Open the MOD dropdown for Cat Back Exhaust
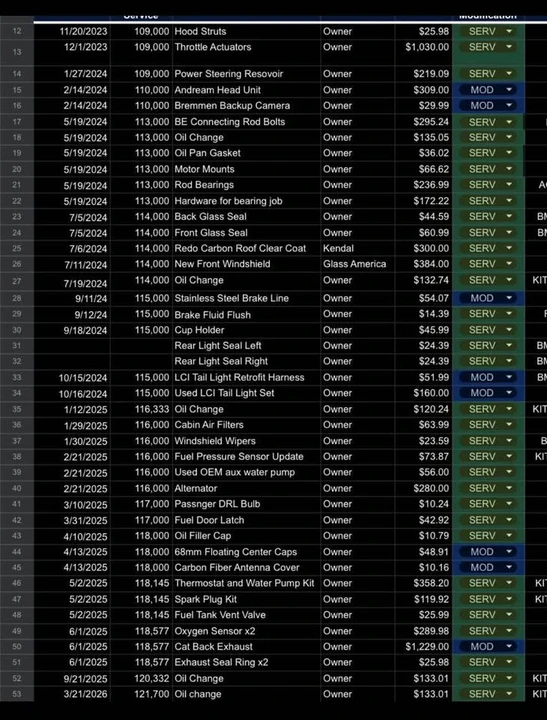 pyautogui.click(x=509, y=646)
